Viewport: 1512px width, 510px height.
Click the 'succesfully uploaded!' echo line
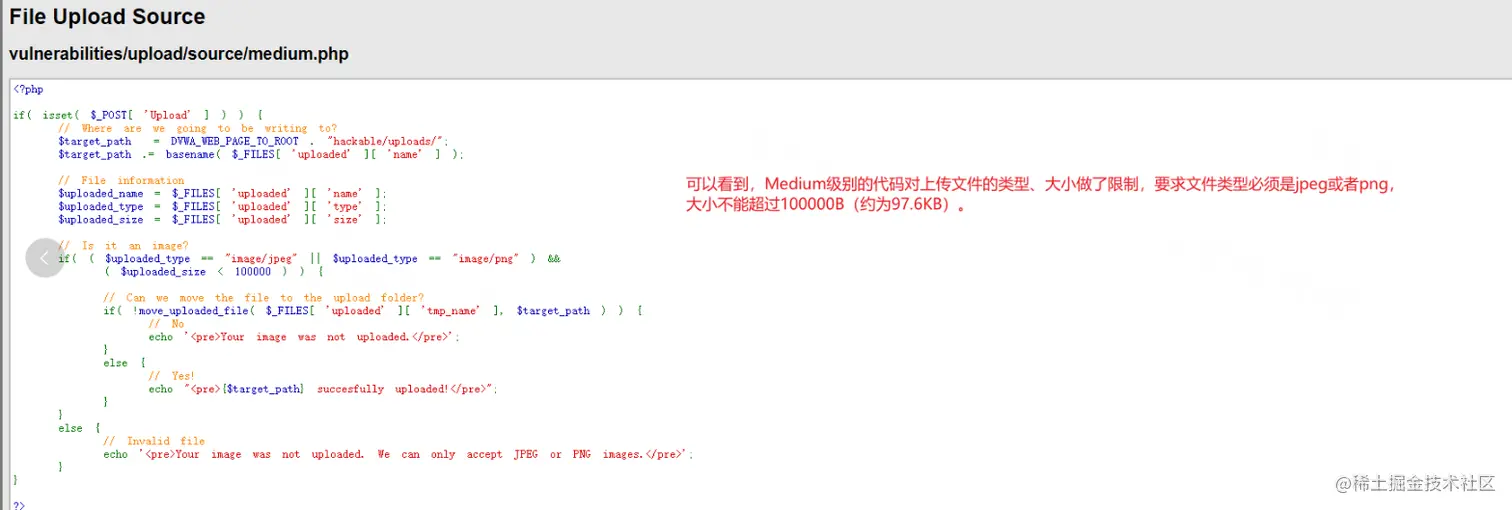tap(323, 389)
